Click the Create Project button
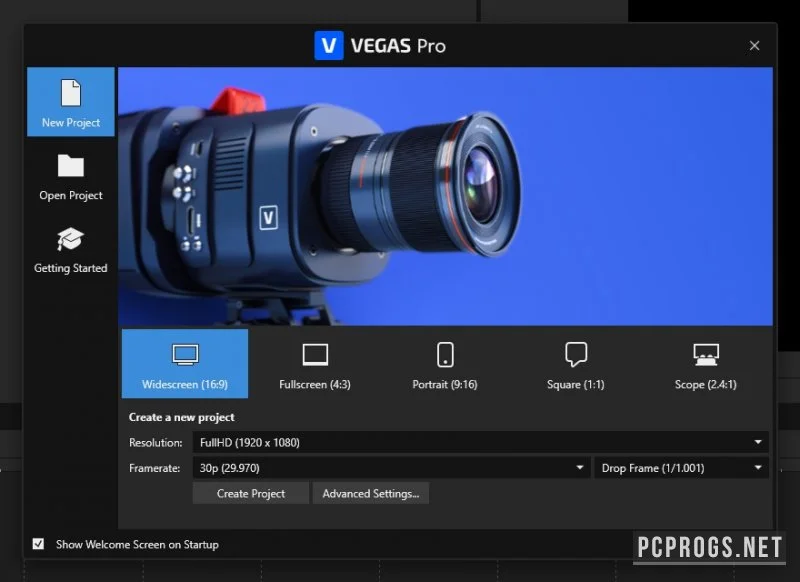The height and width of the screenshot is (582, 800). click(251, 493)
